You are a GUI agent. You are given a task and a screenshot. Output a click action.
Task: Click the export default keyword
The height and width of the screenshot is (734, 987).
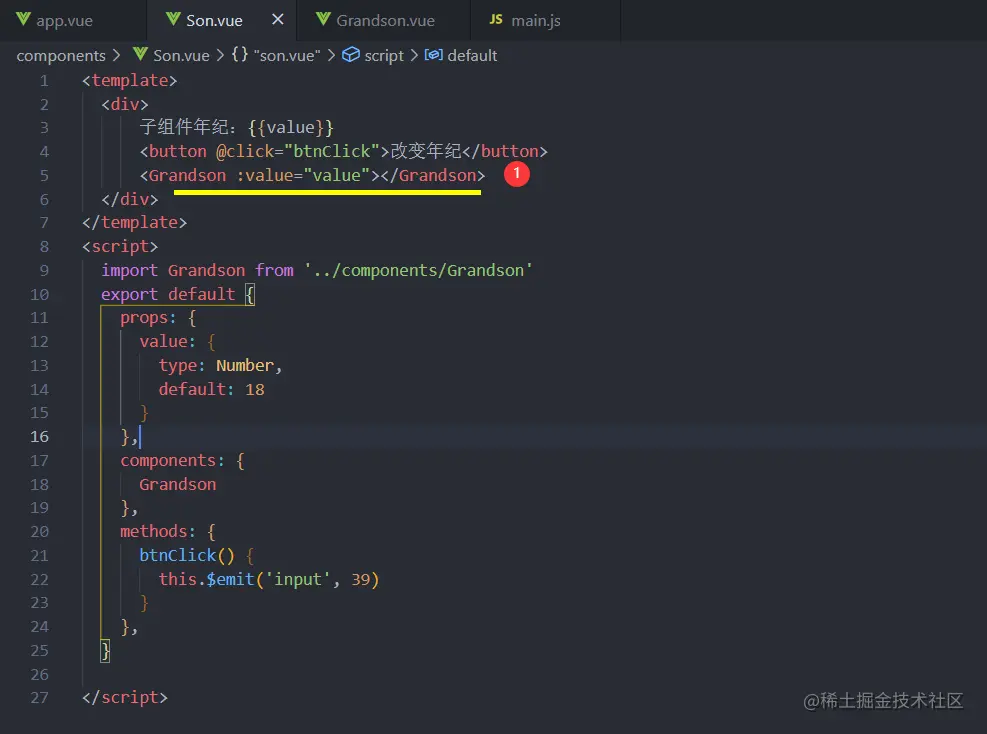[167, 294]
